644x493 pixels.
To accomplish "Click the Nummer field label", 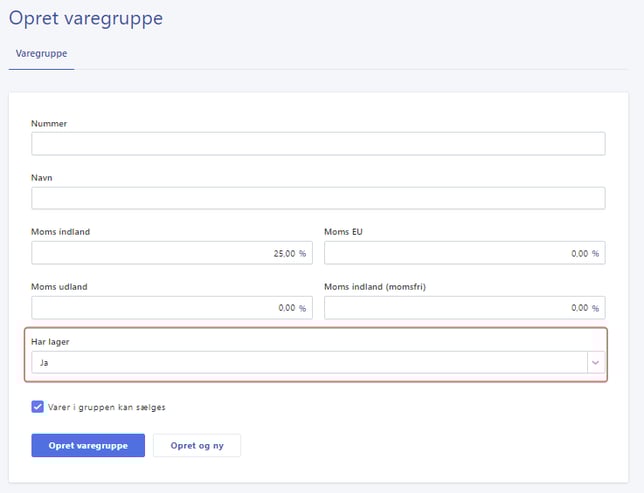I will click(x=49, y=123).
